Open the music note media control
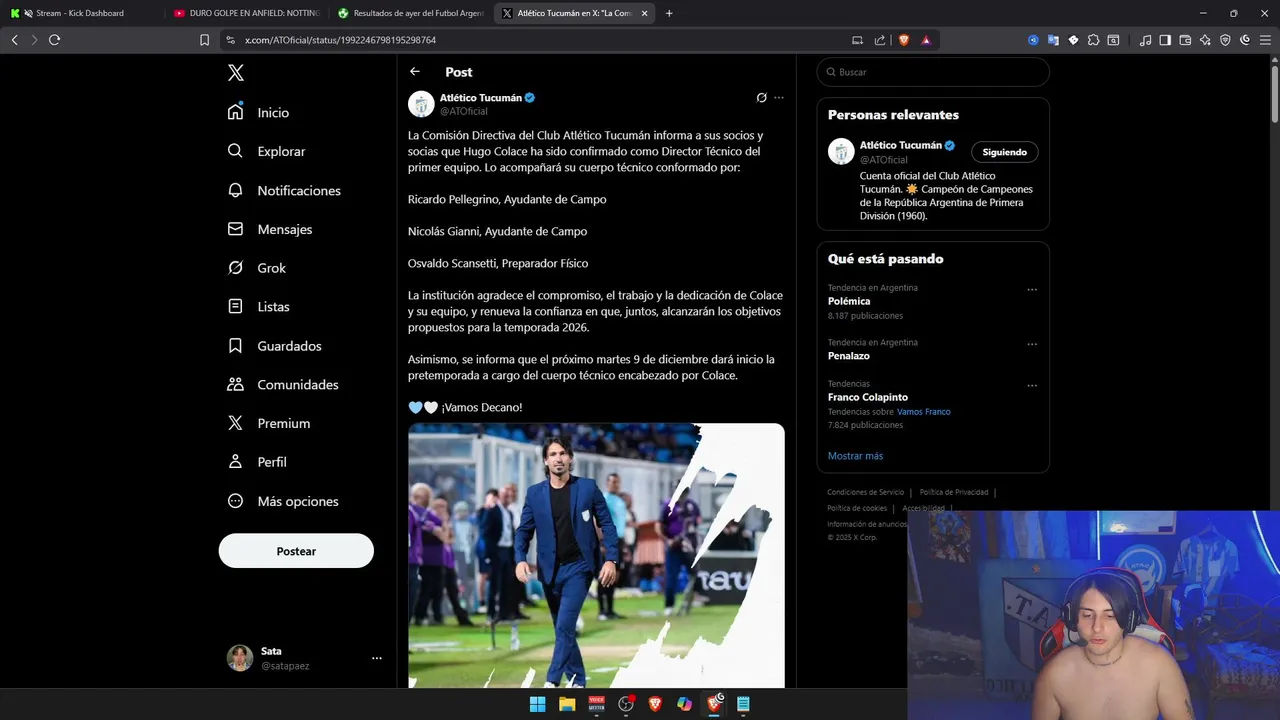Image resolution: width=1280 pixels, height=720 pixels. pos(1146,40)
